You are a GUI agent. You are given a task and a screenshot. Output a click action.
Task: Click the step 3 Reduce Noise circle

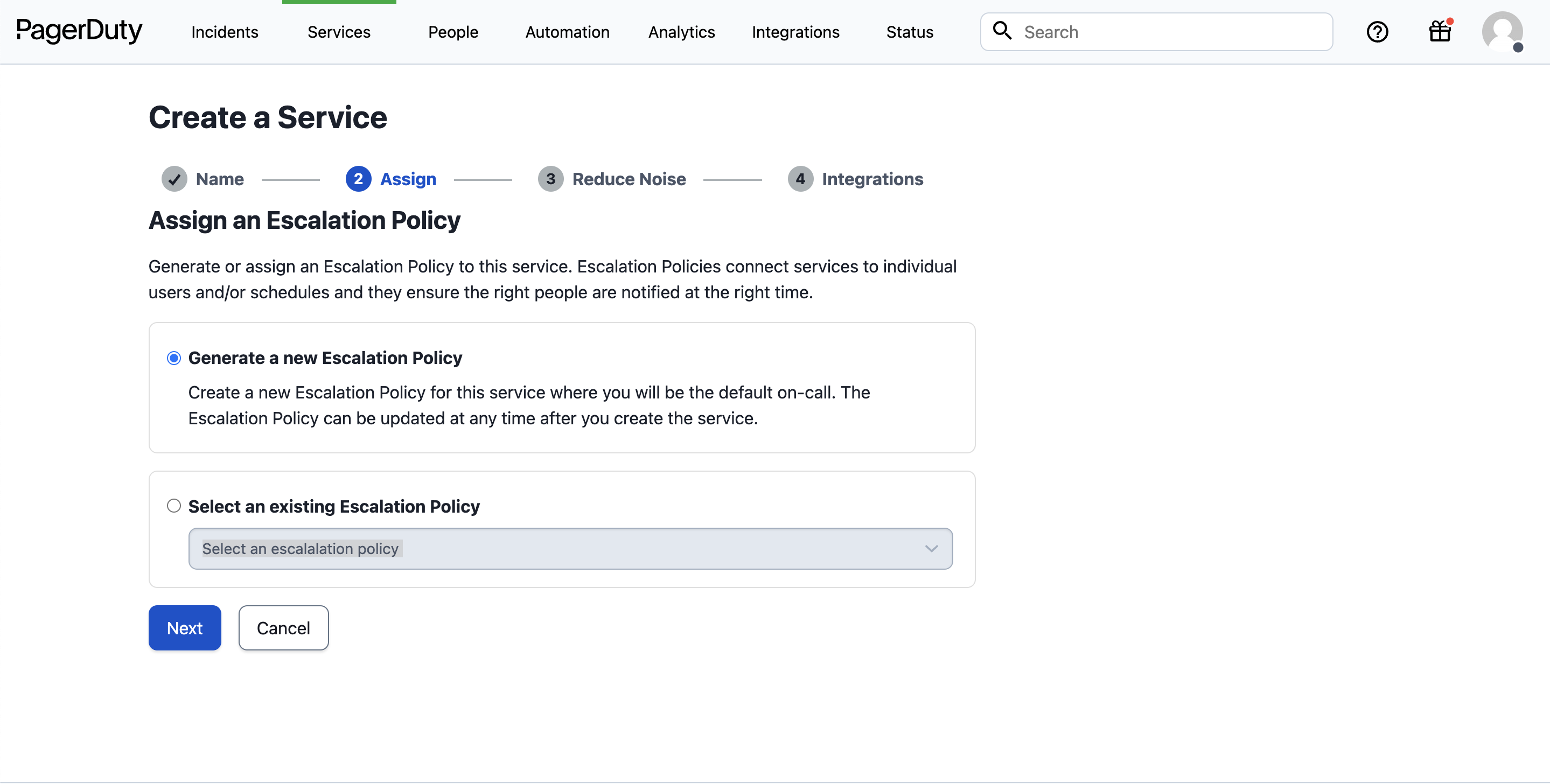(550, 179)
